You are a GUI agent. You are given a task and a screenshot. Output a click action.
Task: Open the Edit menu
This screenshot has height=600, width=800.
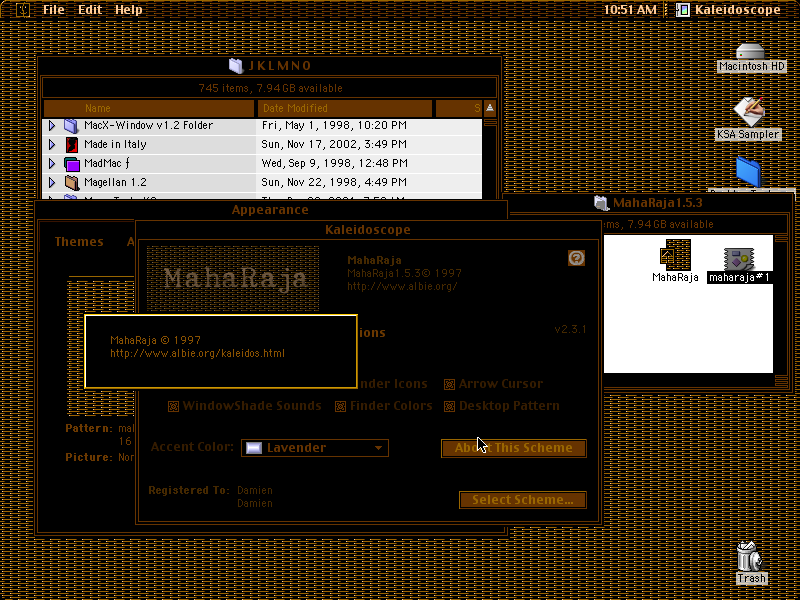click(90, 10)
